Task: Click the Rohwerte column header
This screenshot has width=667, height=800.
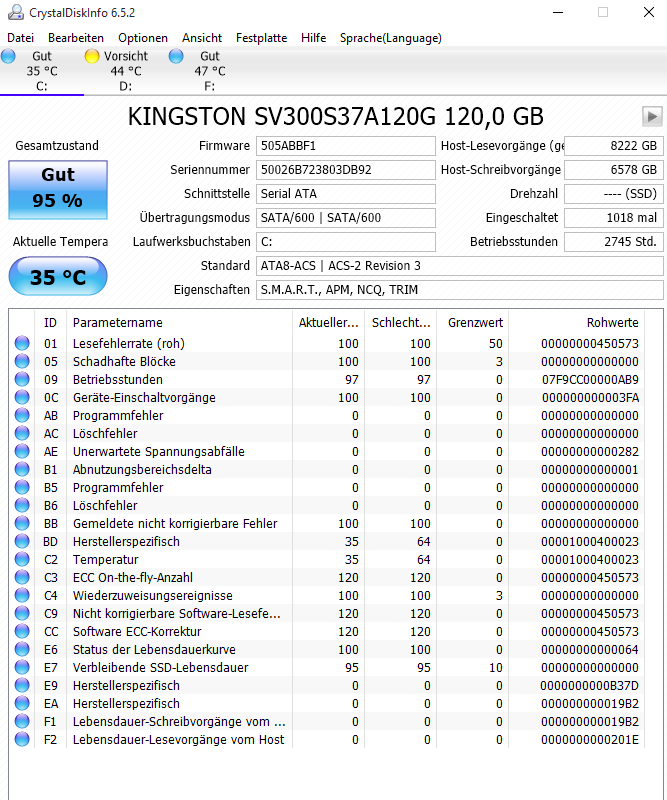Action: coord(576,322)
